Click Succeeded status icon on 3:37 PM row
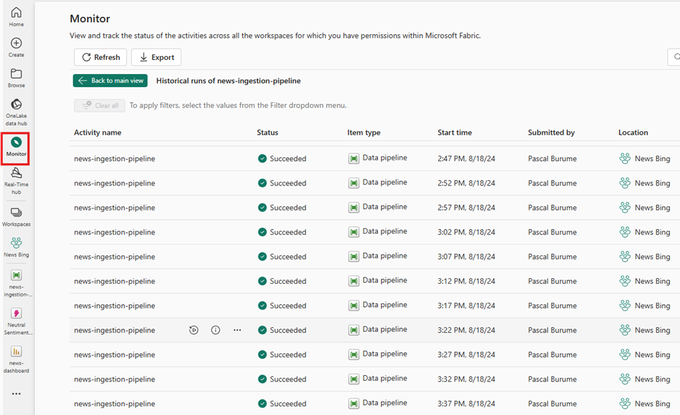The width and height of the screenshot is (680, 415). (262, 404)
